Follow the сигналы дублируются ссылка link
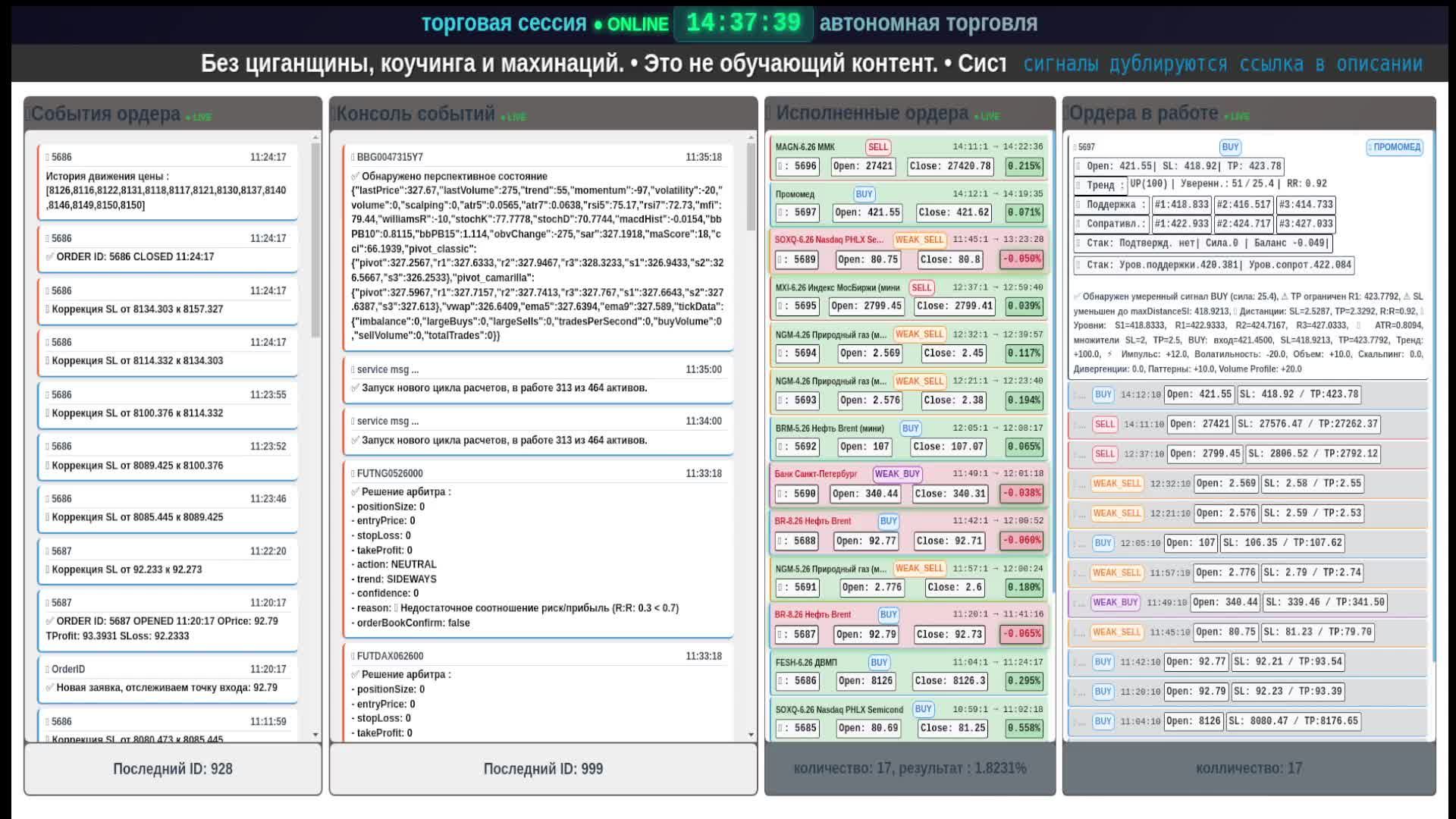 tap(1222, 64)
